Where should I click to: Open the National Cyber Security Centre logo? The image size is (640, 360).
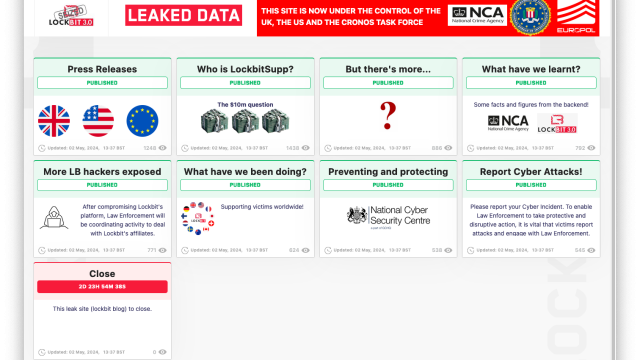[x=389, y=216]
